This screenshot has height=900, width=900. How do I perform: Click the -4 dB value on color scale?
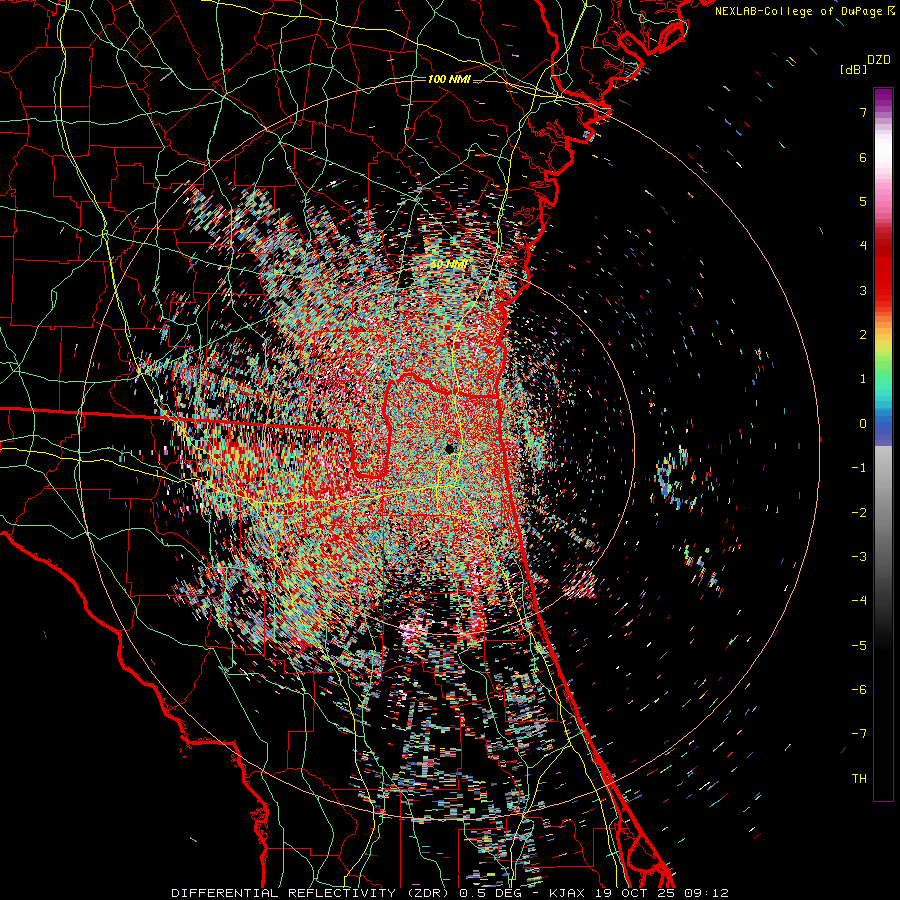pyautogui.click(x=859, y=601)
